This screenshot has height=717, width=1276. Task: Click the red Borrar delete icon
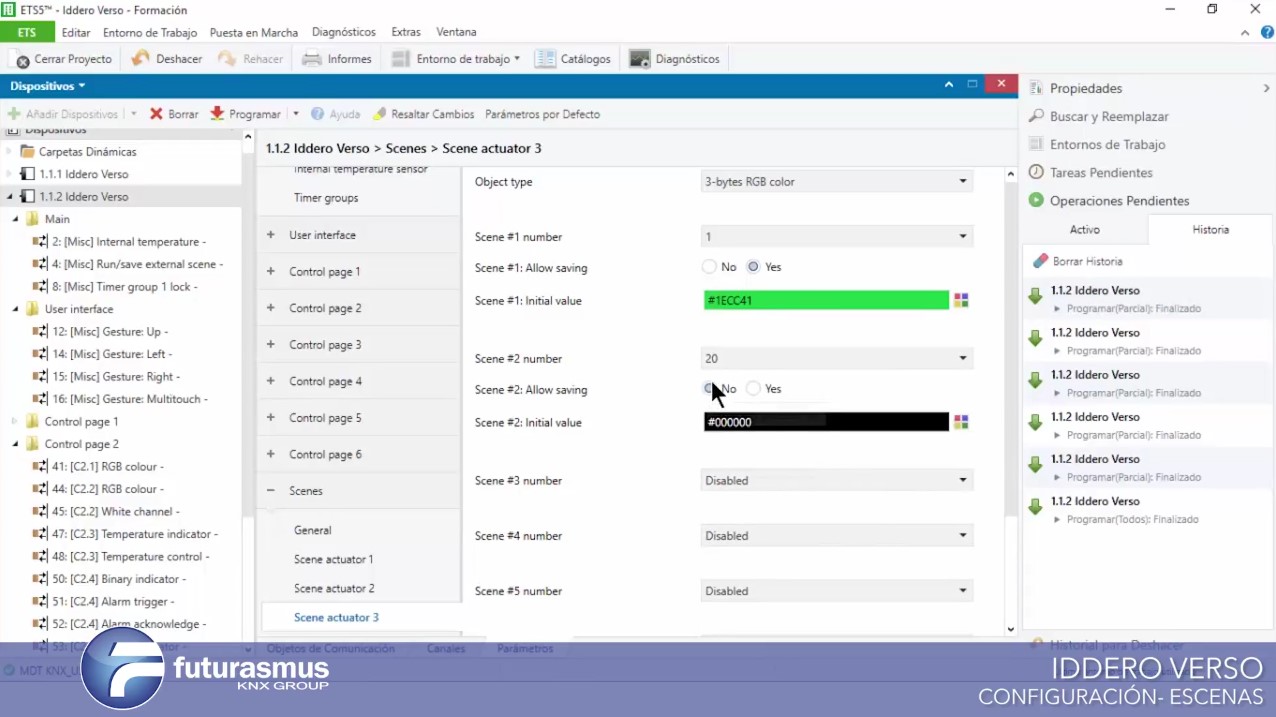156,114
